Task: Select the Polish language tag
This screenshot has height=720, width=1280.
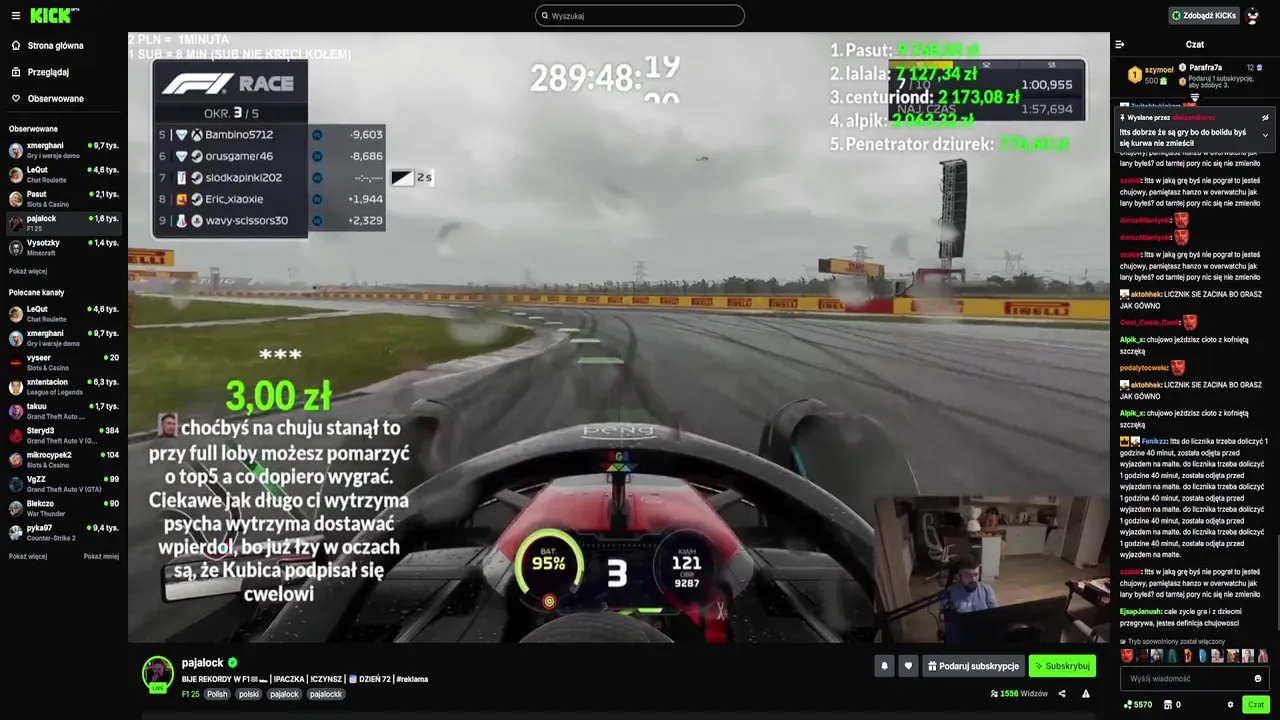Action: point(217,694)
